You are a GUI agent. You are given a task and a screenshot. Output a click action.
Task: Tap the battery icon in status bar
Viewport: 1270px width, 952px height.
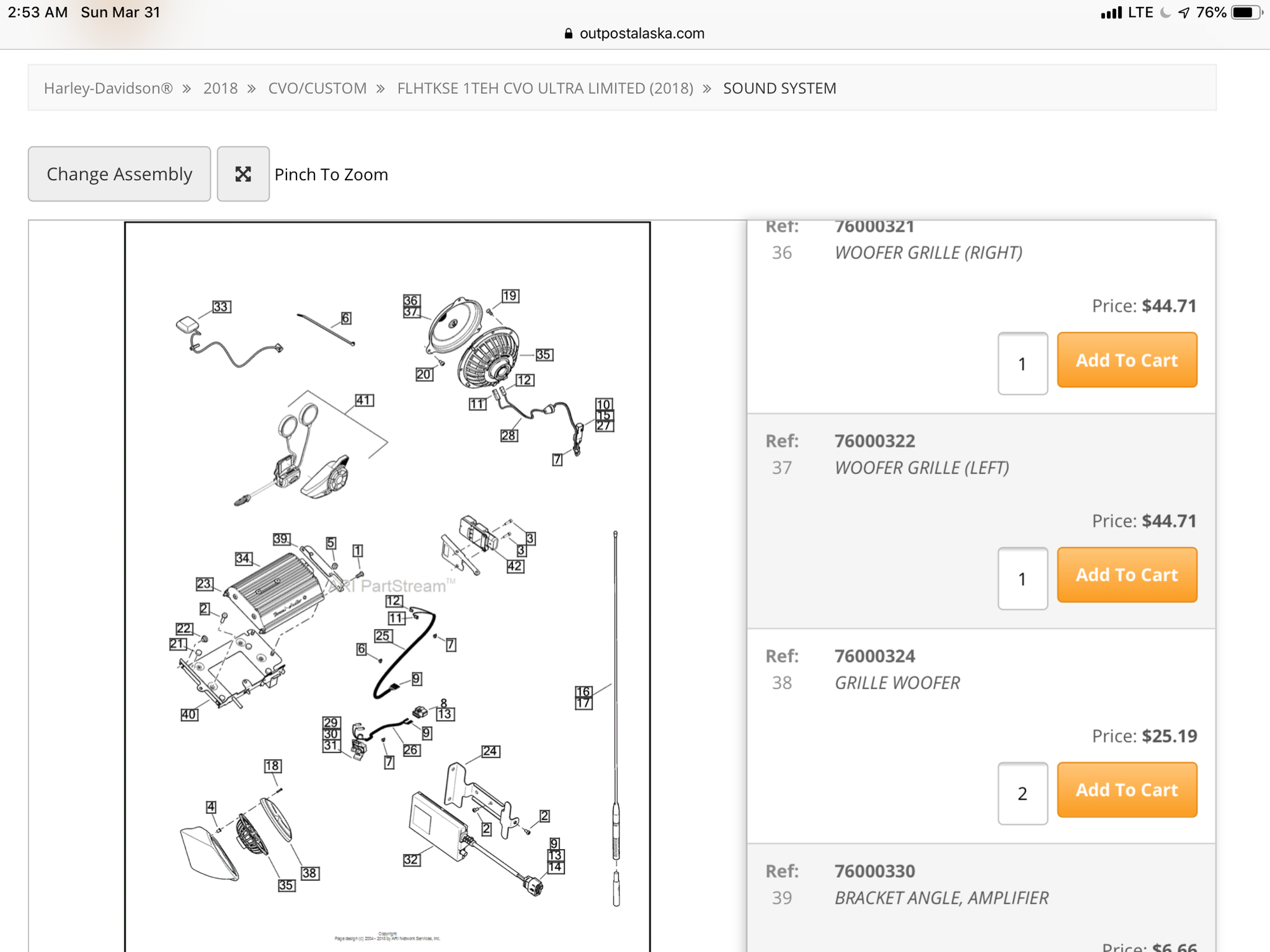tap(1245, 13)
